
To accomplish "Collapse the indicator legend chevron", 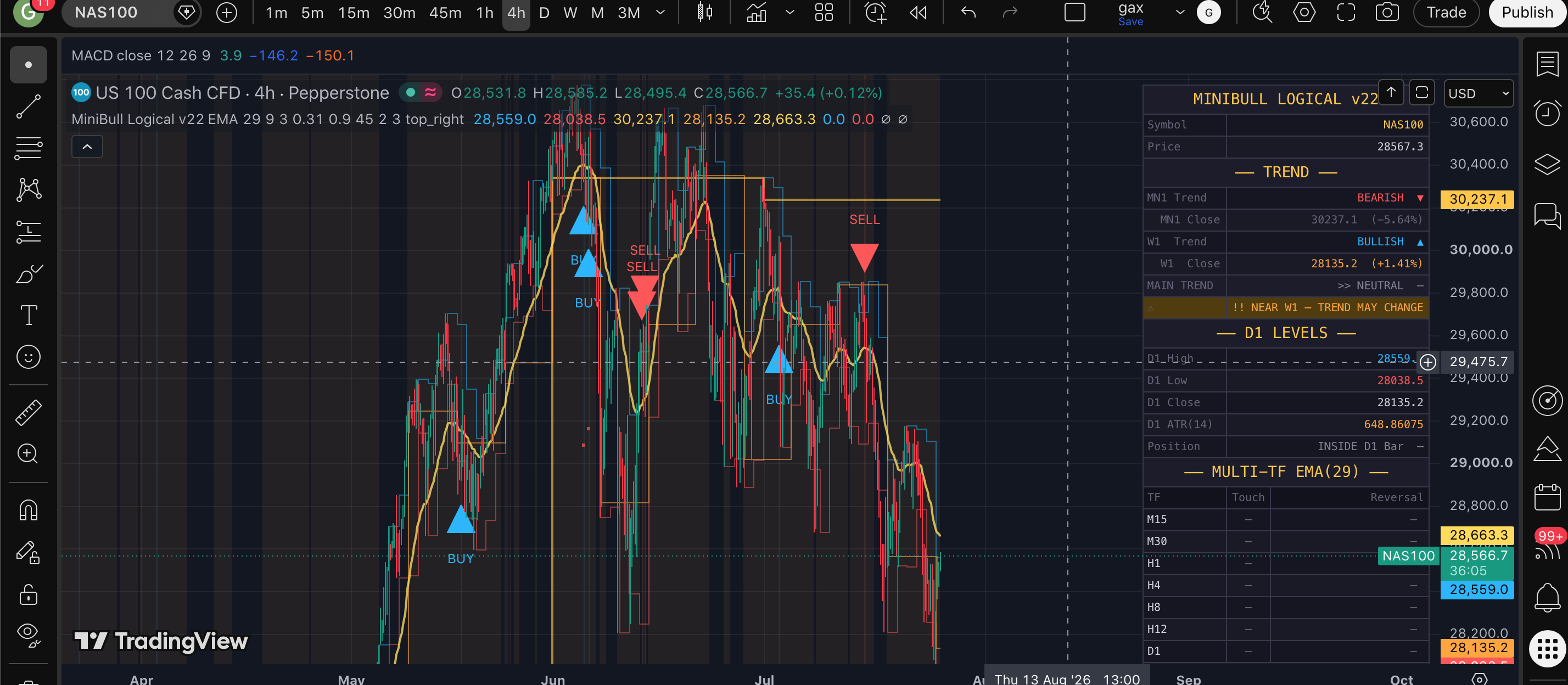I will click(x=87, y=147).
